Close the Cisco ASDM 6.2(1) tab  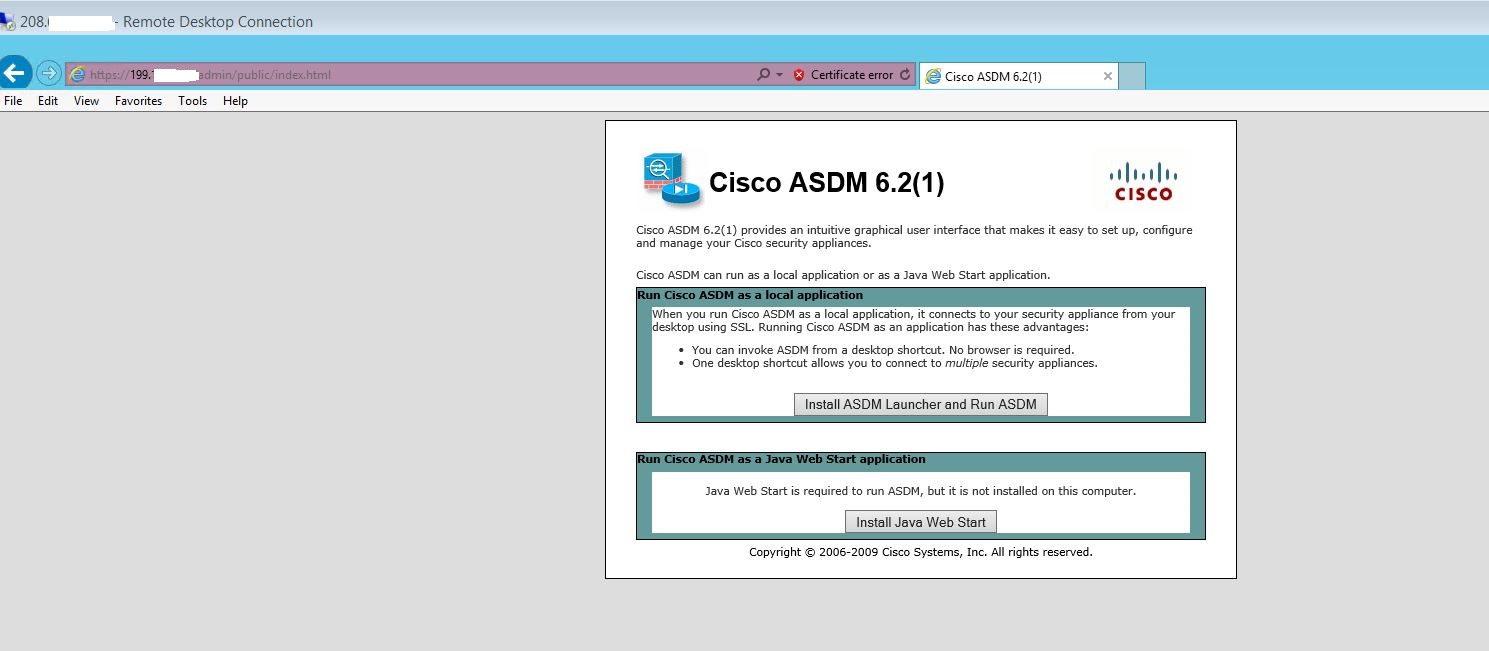1108,76
